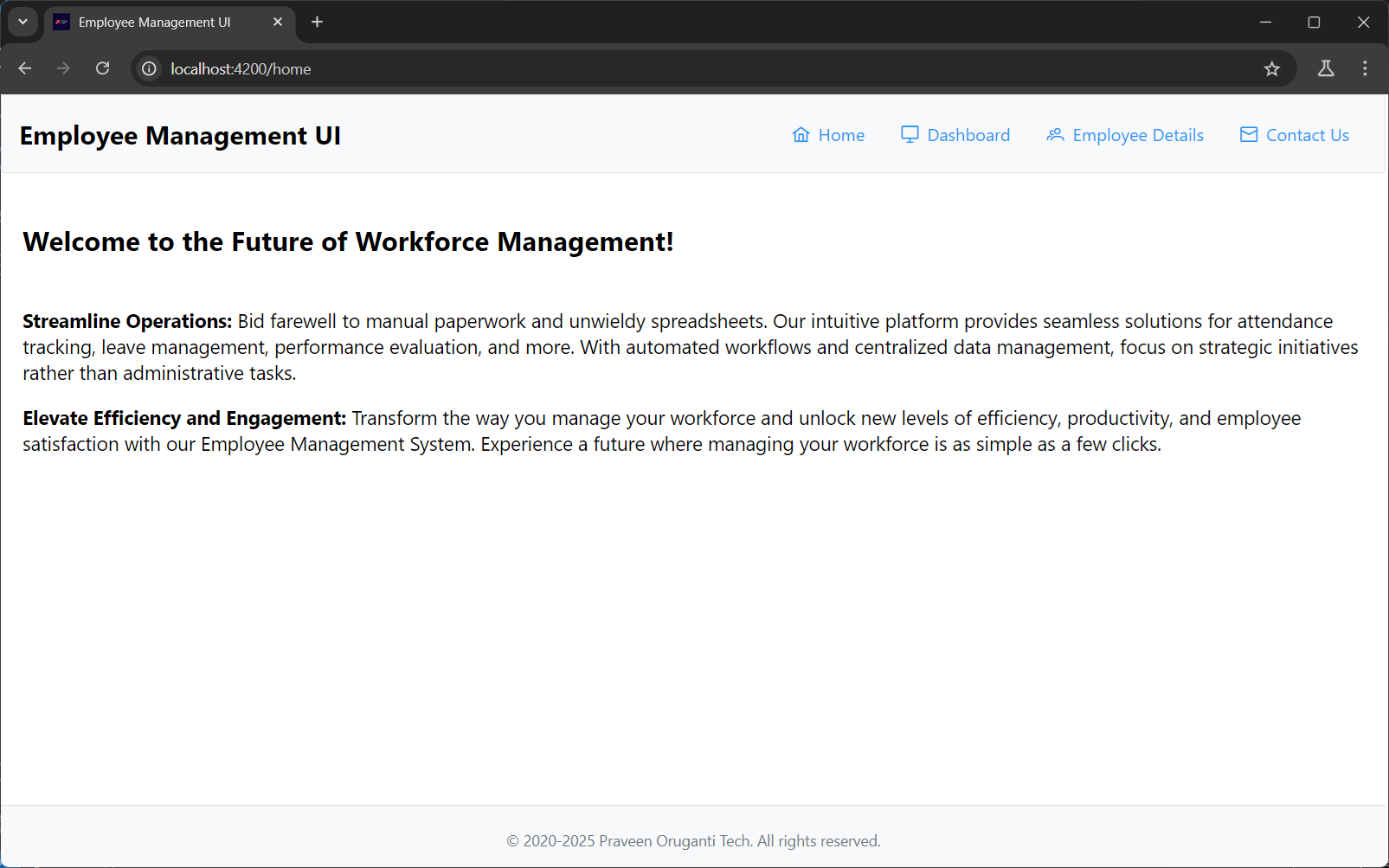Minimize the browser window
This screenshot has width=1389, height=868.
[1265, 22]
